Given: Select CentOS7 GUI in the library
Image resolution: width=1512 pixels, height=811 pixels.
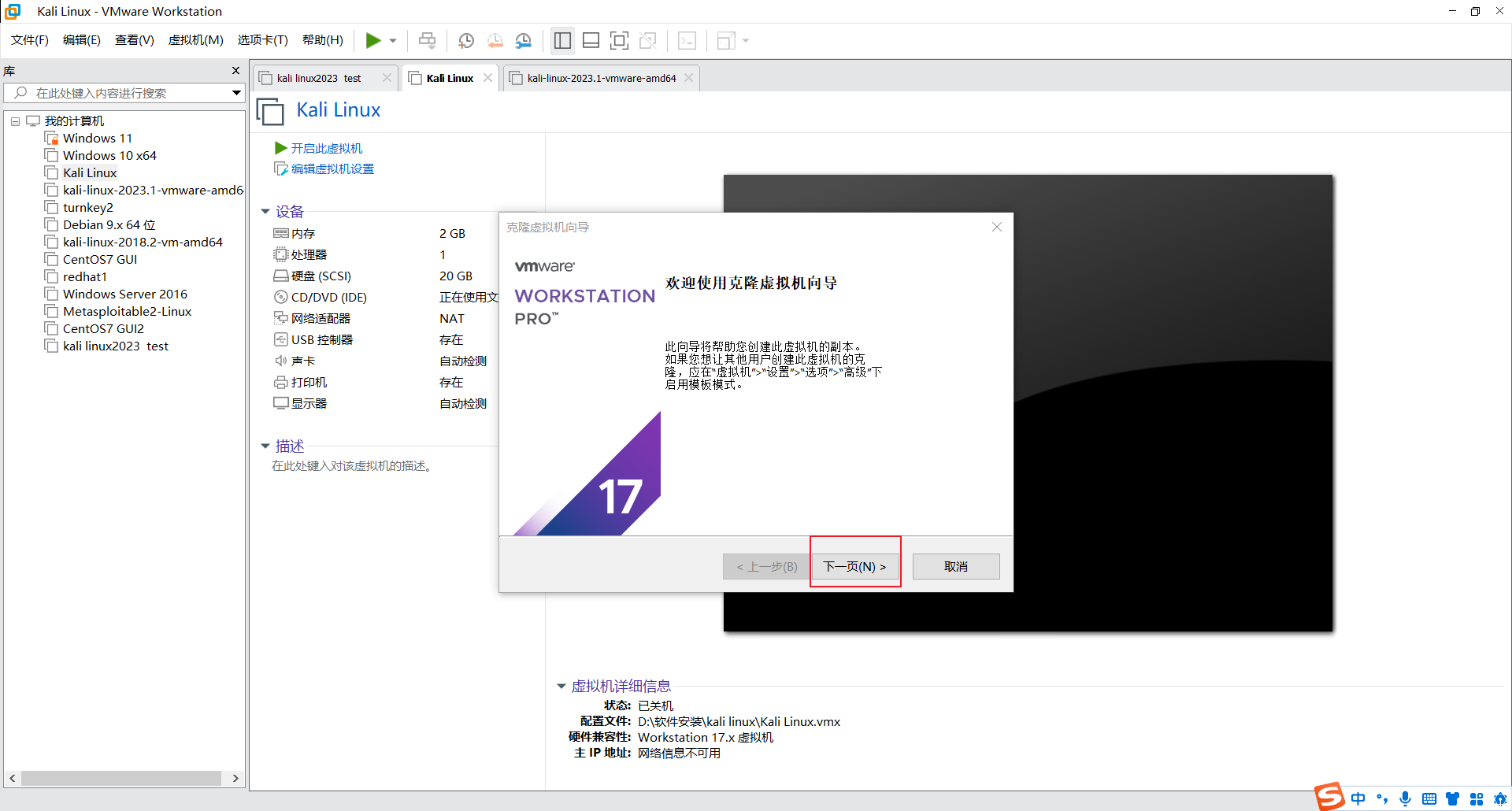Looking at the screenshot, I should (x=100, y=260).
